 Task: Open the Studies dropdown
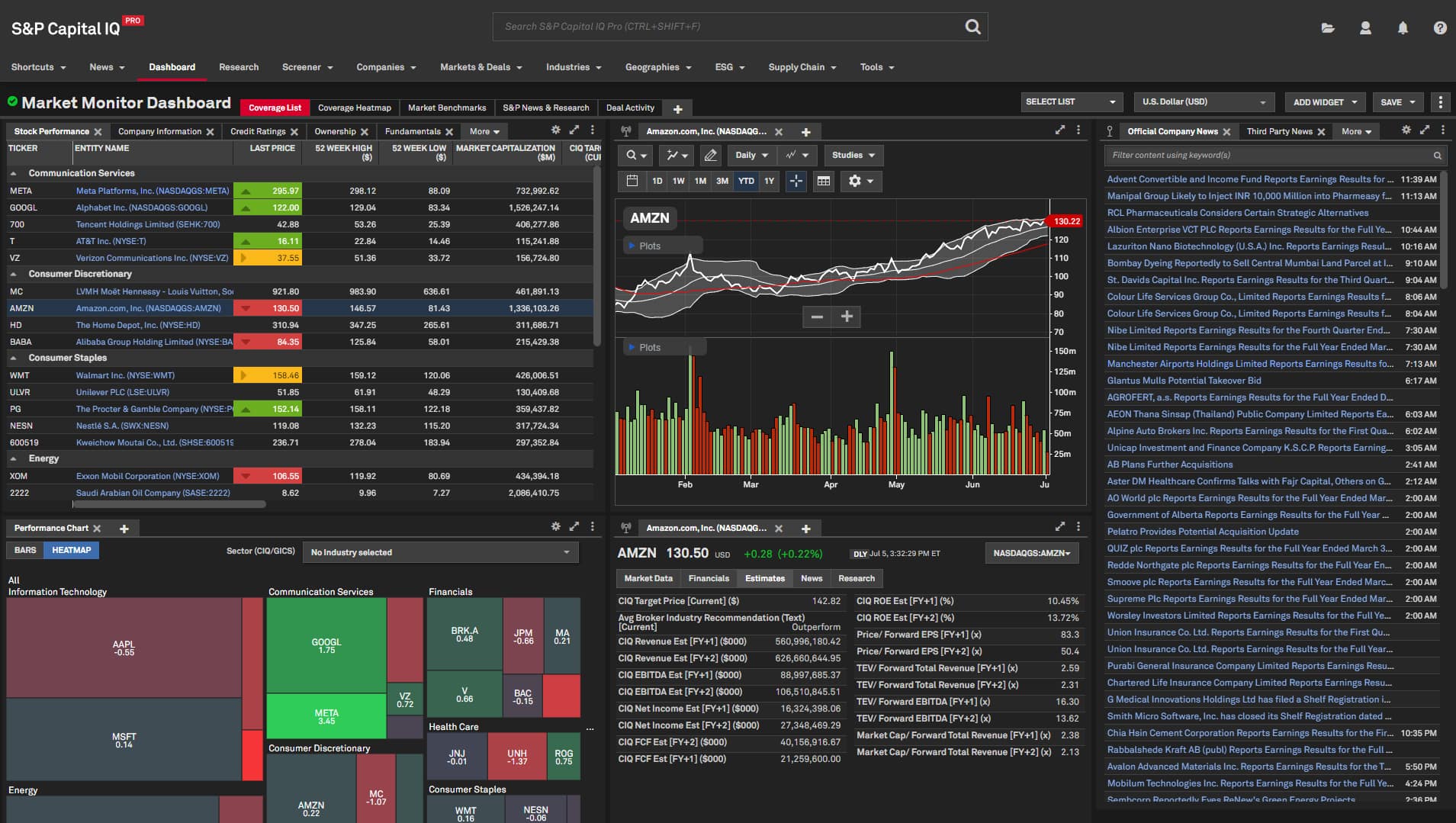pyautogui.click(x=853, y=156)
